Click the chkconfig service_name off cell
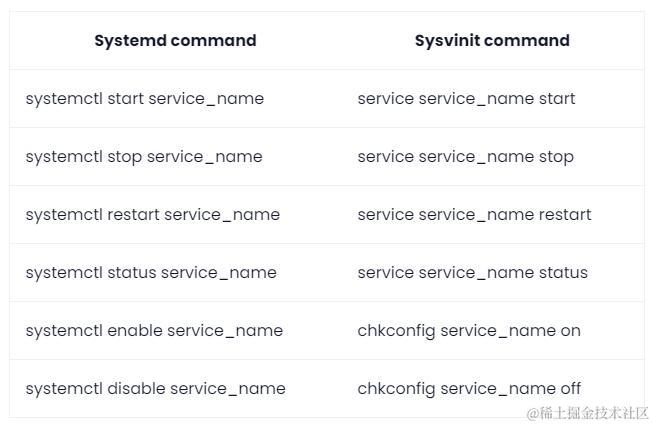 click(469, 389)
